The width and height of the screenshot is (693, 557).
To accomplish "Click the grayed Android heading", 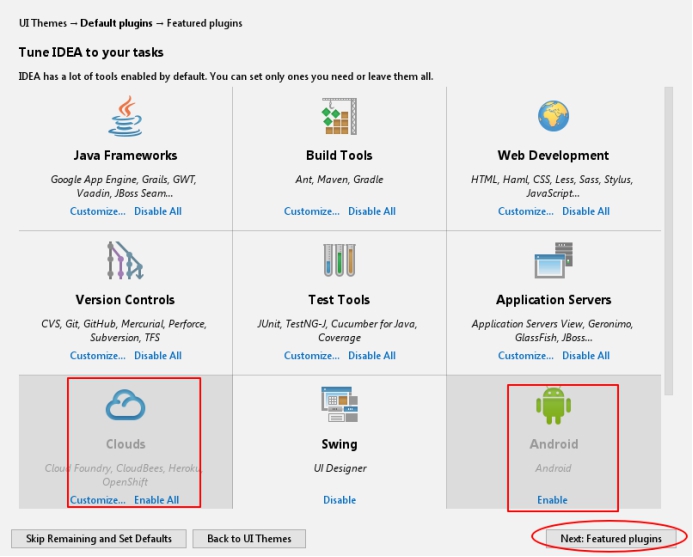I will 554,444.
